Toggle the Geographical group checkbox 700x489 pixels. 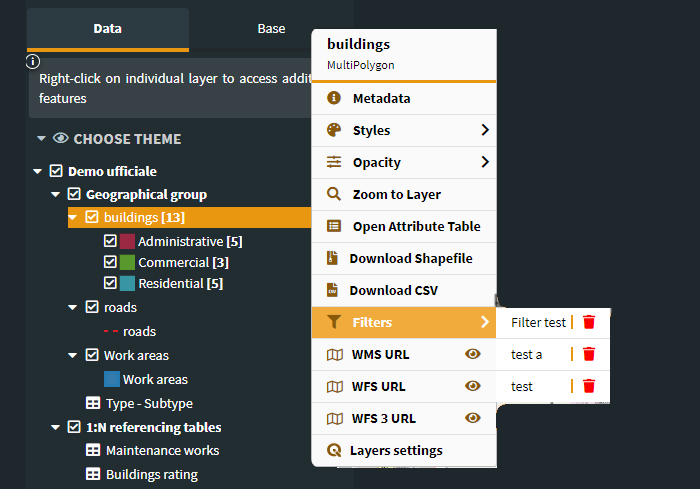tap(74, 194)
